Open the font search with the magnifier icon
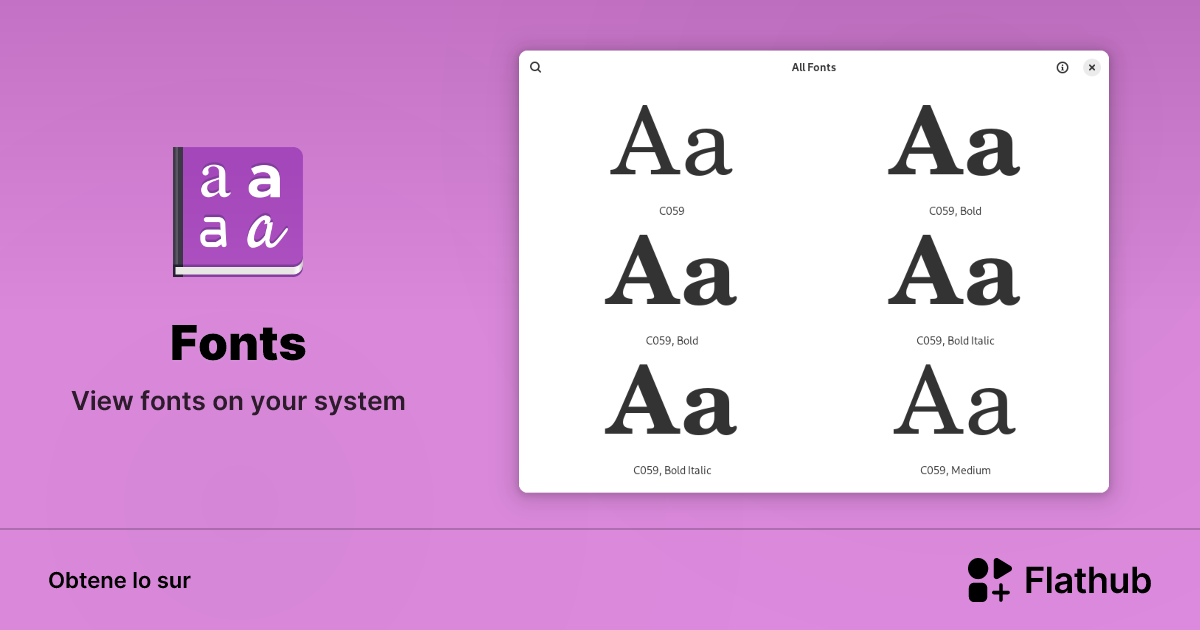This screenshot has height=630, width=1200. [x=536, y=67]
